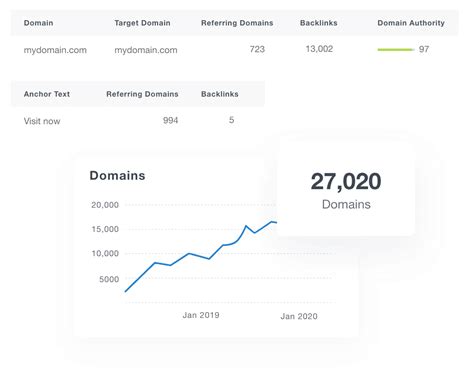This screenshot has width=474, height=380.
Task: Click the 27,020 domains total figure
Action: [x=346, y=181]
